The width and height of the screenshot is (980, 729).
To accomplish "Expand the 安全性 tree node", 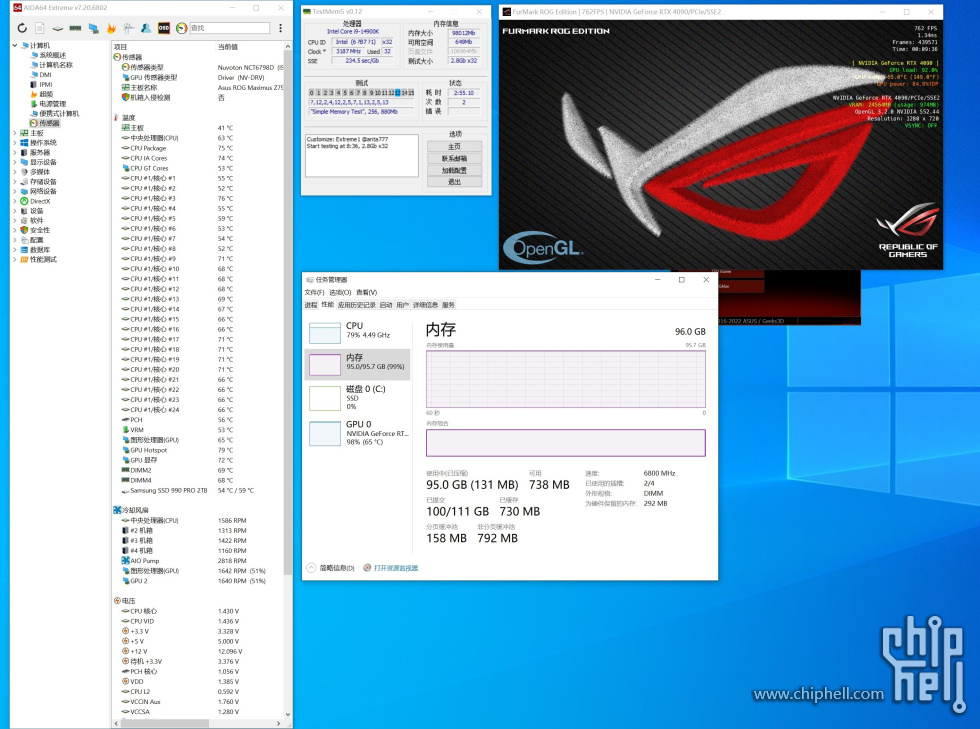I will (x=15, y=230).
